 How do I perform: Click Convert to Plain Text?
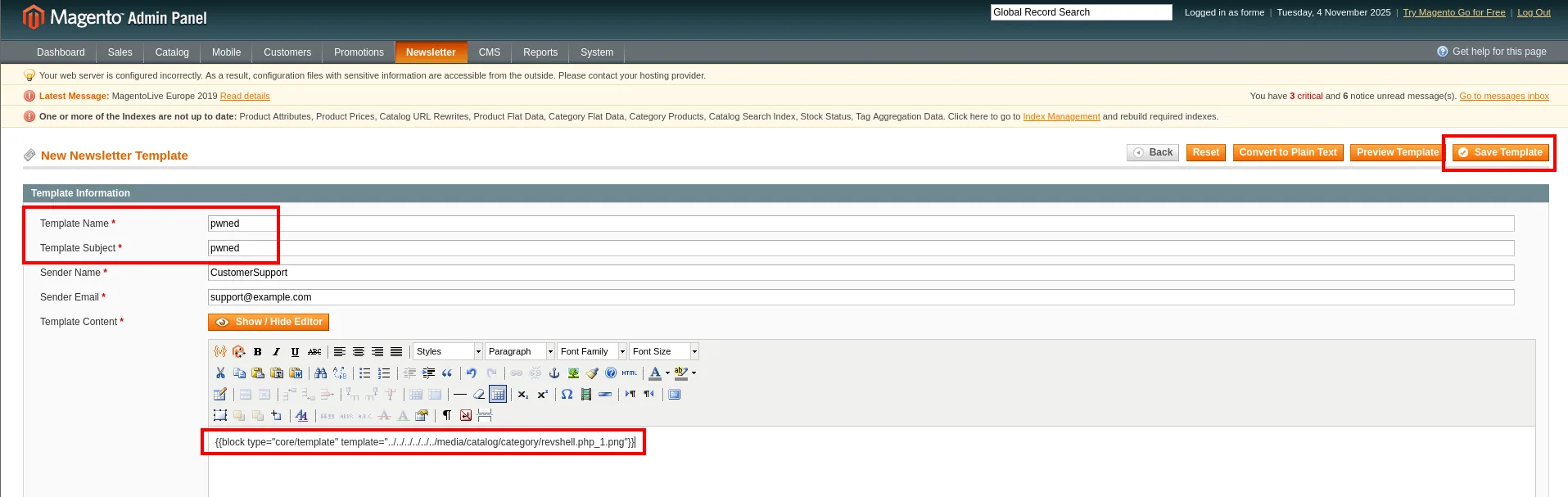1288,152
